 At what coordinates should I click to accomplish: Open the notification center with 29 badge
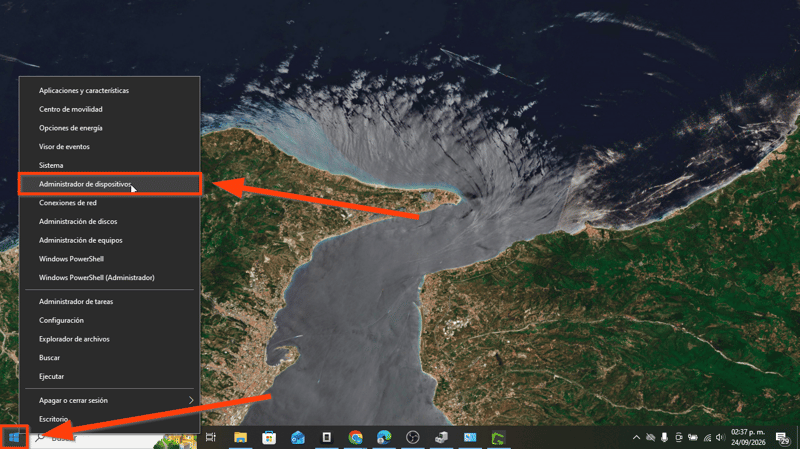click(x=783, y=437)
